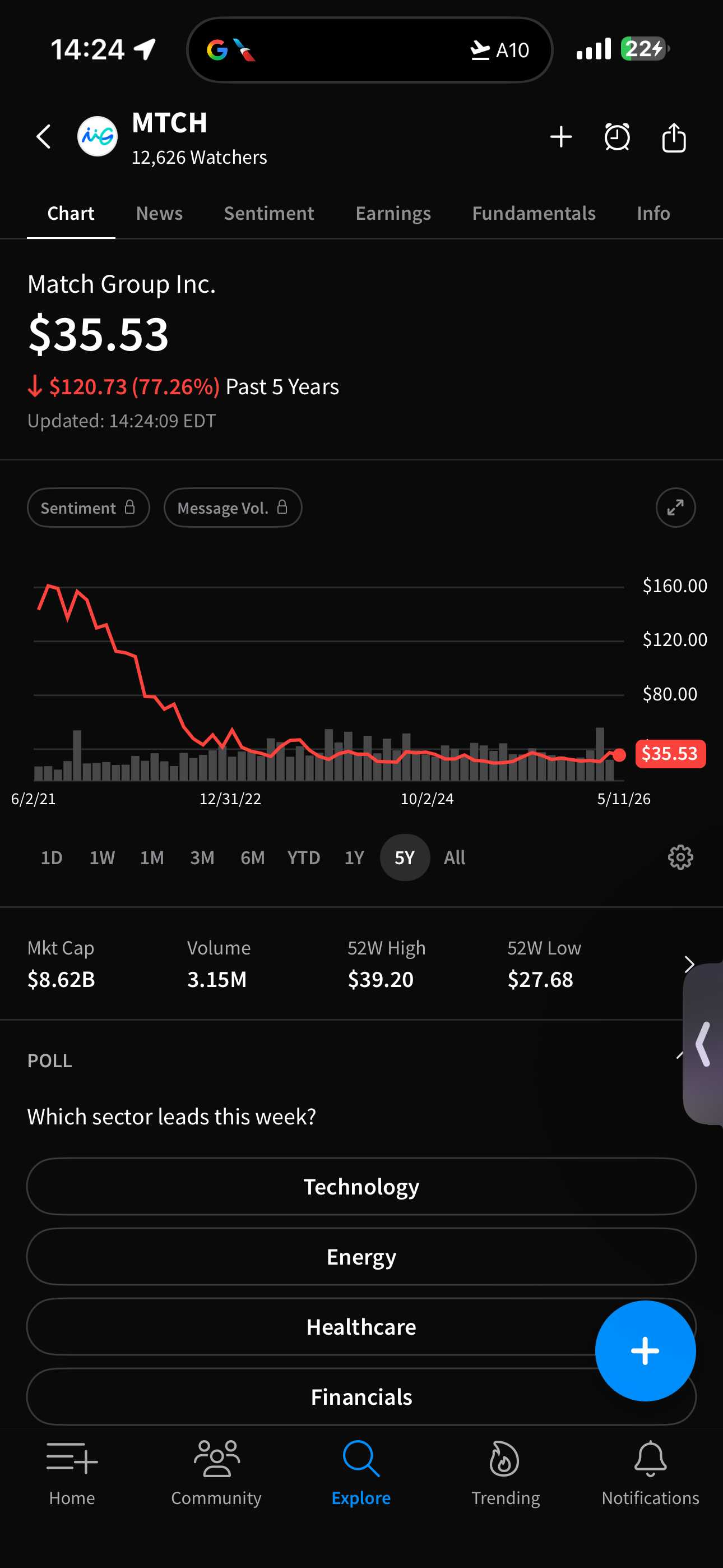
Task: Select the 1Y chart range
Action: (x=354, y=857)
